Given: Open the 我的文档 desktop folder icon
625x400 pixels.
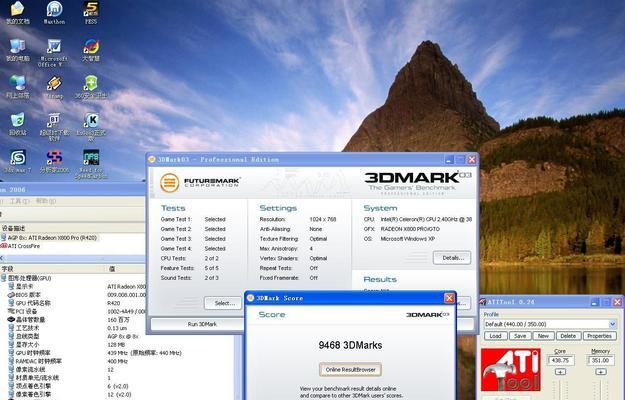Looking at the screenshot, I should pos(17,13).
